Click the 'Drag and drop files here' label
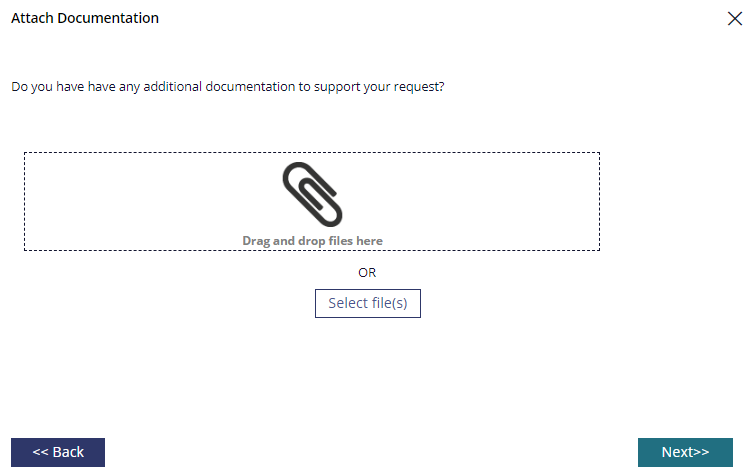Screen dimensions: 749x476 tap(312, 241)
